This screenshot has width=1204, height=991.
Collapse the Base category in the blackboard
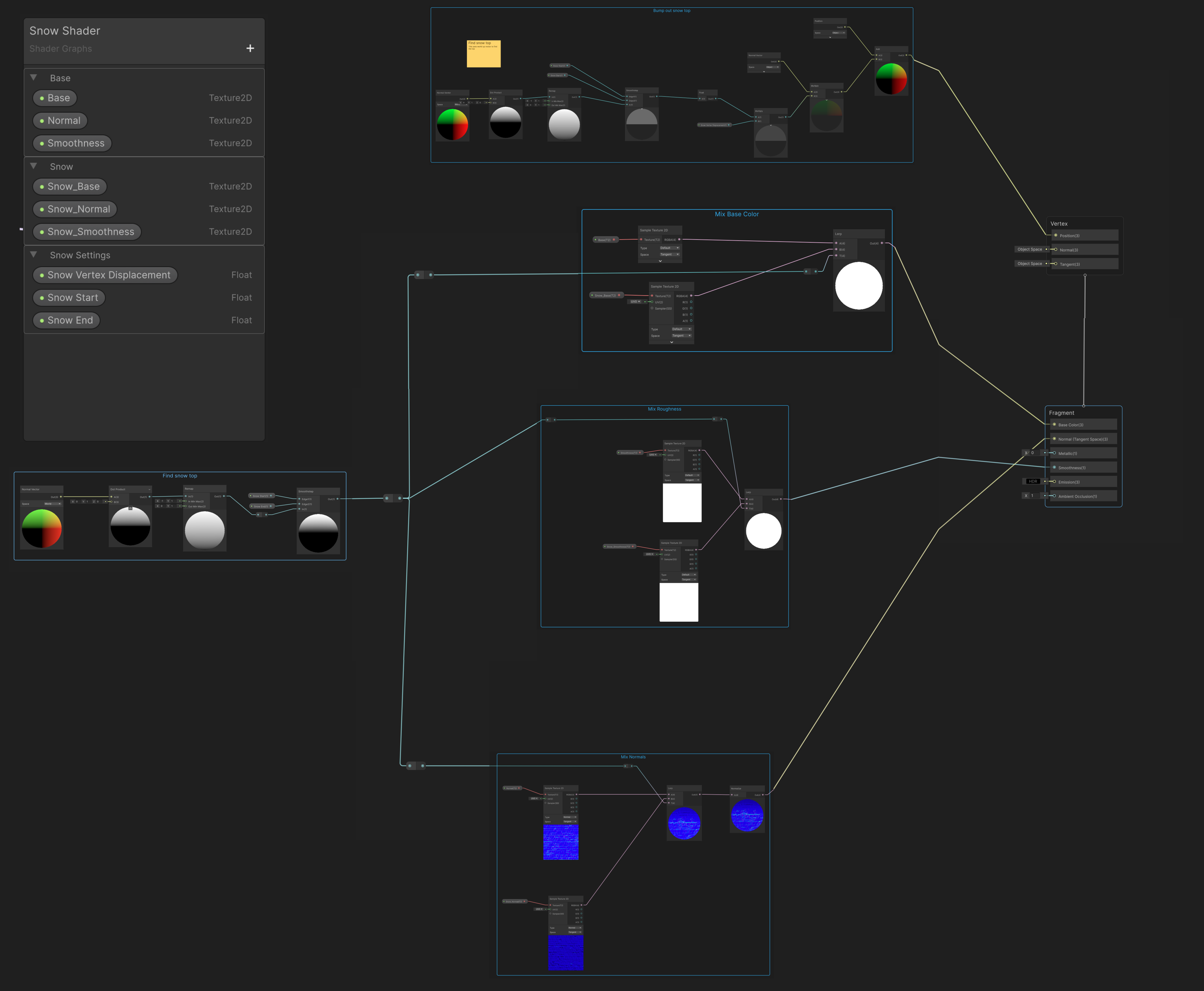coord(34,78)
